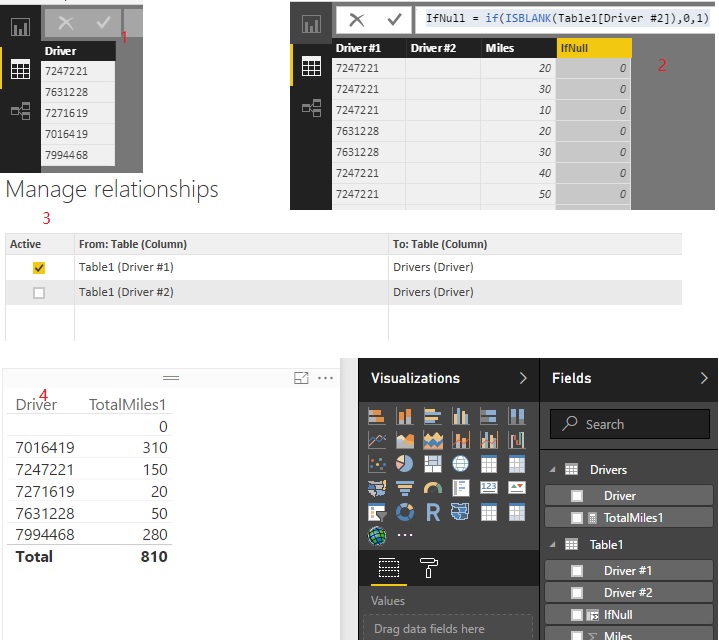Select the line and clustered column chart
This screenshot has width=719, height=640.
tap(488, 441)
